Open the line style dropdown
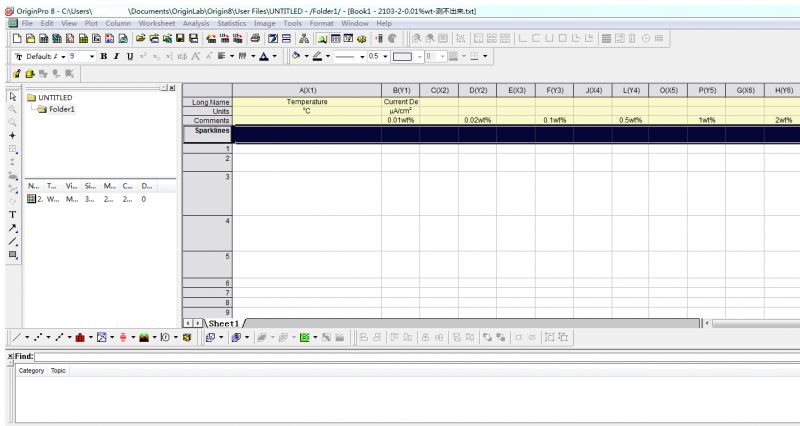Screen dimensions: 800x426 click(362, 57)
